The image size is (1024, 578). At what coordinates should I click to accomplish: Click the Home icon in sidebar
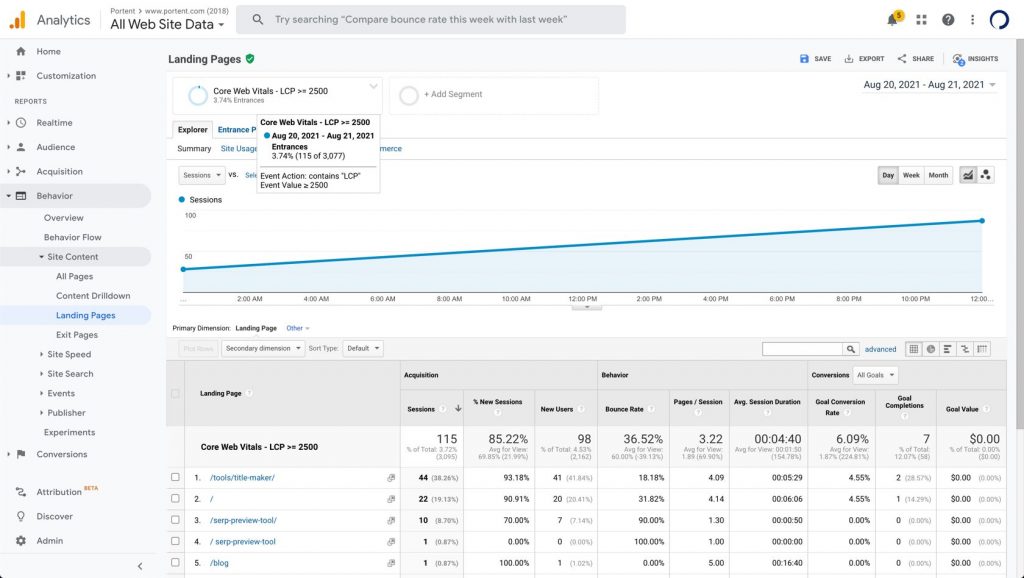(21, 51)
